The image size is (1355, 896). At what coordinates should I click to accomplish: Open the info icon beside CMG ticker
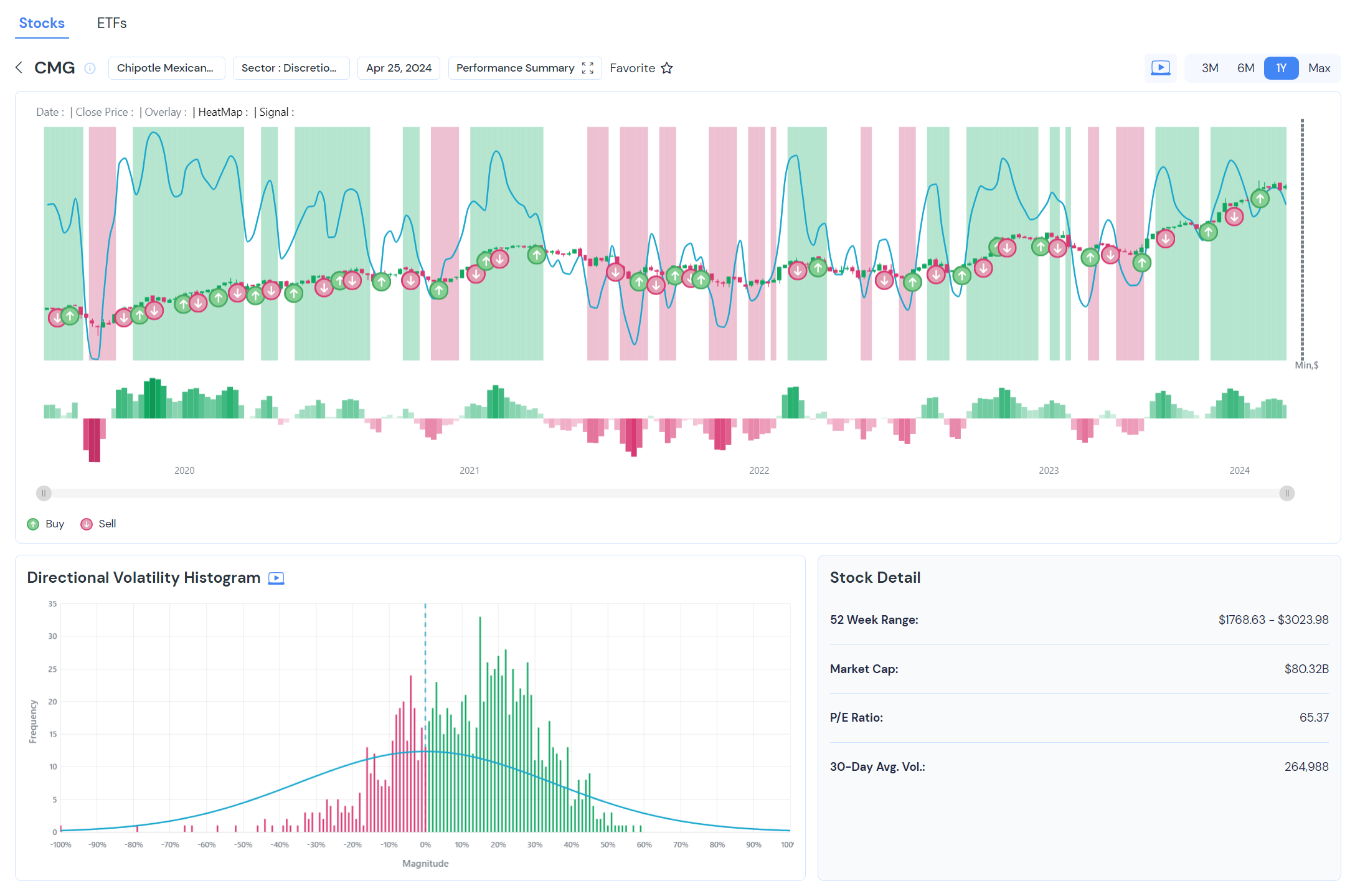[x=90, y=68]
